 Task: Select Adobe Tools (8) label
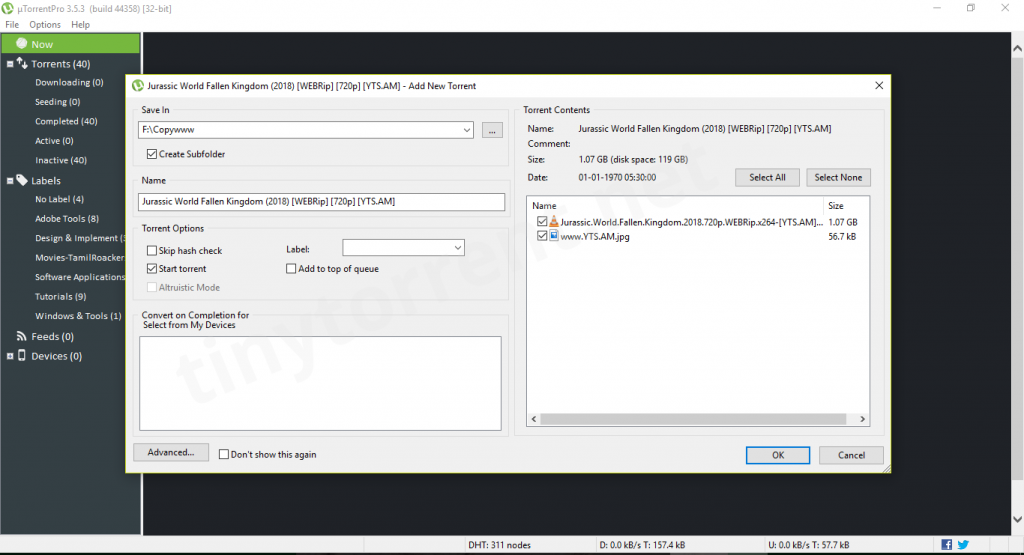67,219
